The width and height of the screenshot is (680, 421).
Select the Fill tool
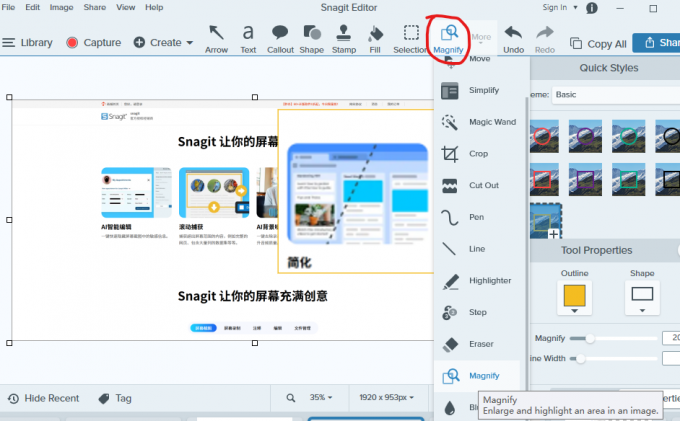click(x=375, y=39)
